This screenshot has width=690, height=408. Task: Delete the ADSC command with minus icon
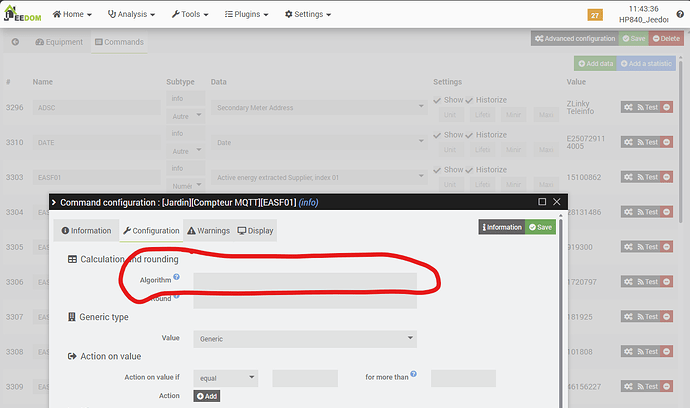coord(667,107)
